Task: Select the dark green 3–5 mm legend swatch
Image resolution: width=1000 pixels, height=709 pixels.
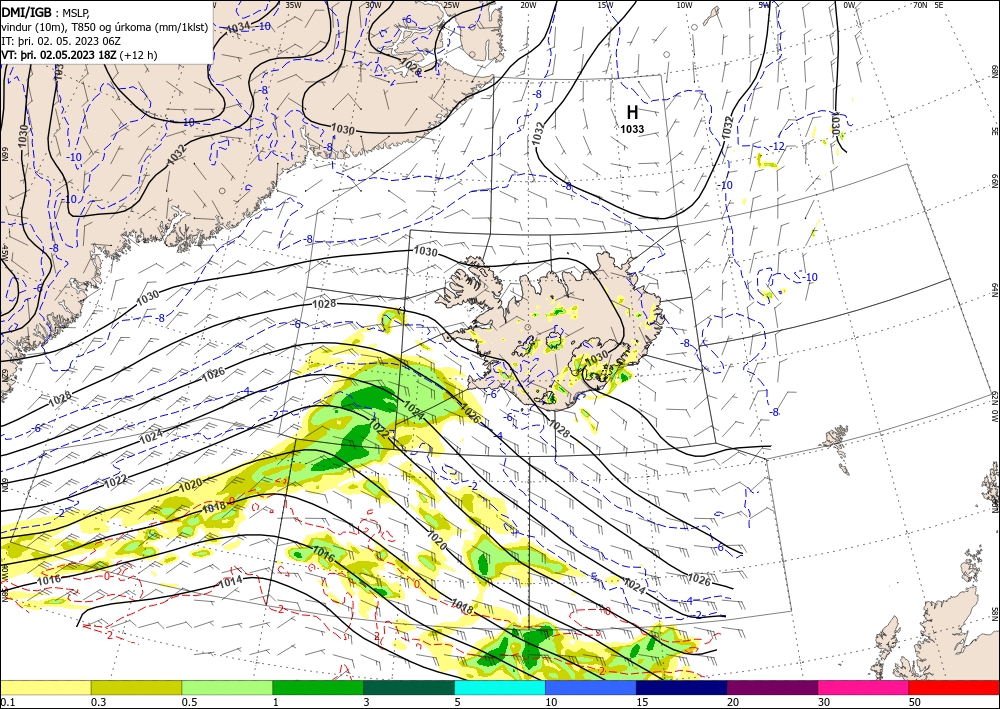Action: coord(409,687)
